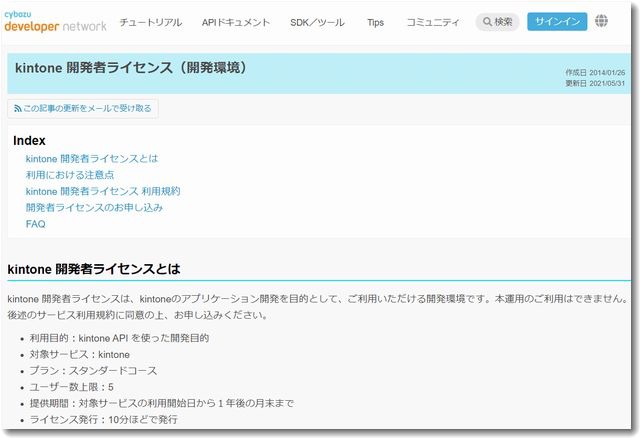The width and height of the screenshot is (640, 438).
Task: Open the SDK/ツール menu
Action: pyautogui.click(x=317, y=22)
